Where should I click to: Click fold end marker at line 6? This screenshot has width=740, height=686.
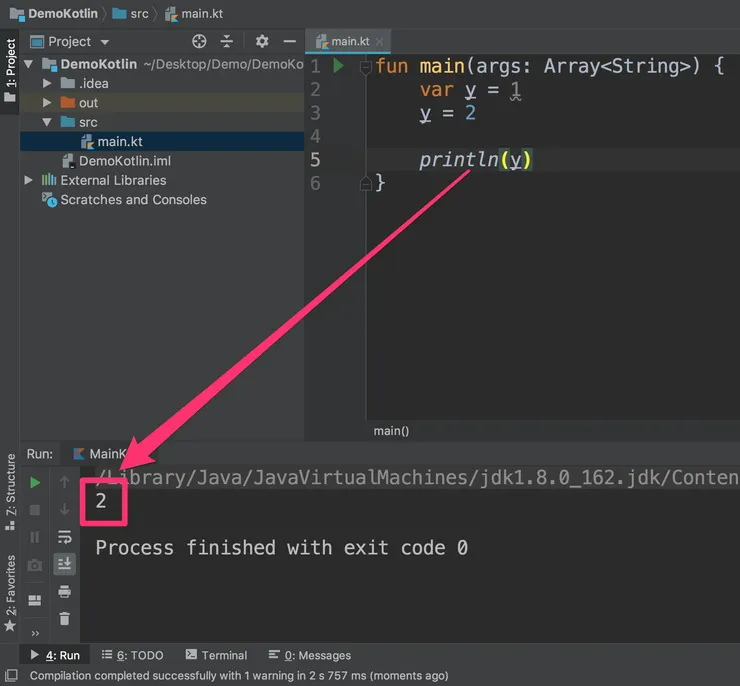tap(366, 183)
